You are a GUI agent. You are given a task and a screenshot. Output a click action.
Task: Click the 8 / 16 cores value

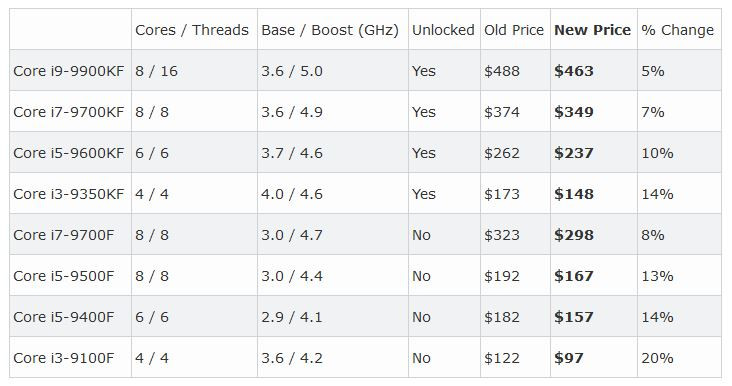[x=156, y=71]
